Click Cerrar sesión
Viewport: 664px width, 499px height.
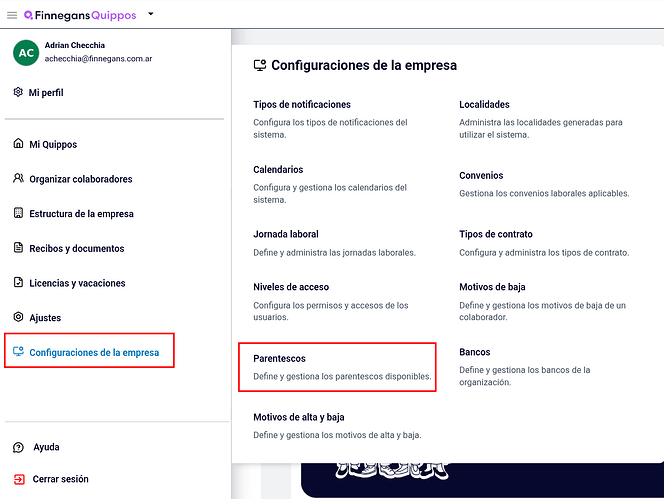click(x=61, y=479)
